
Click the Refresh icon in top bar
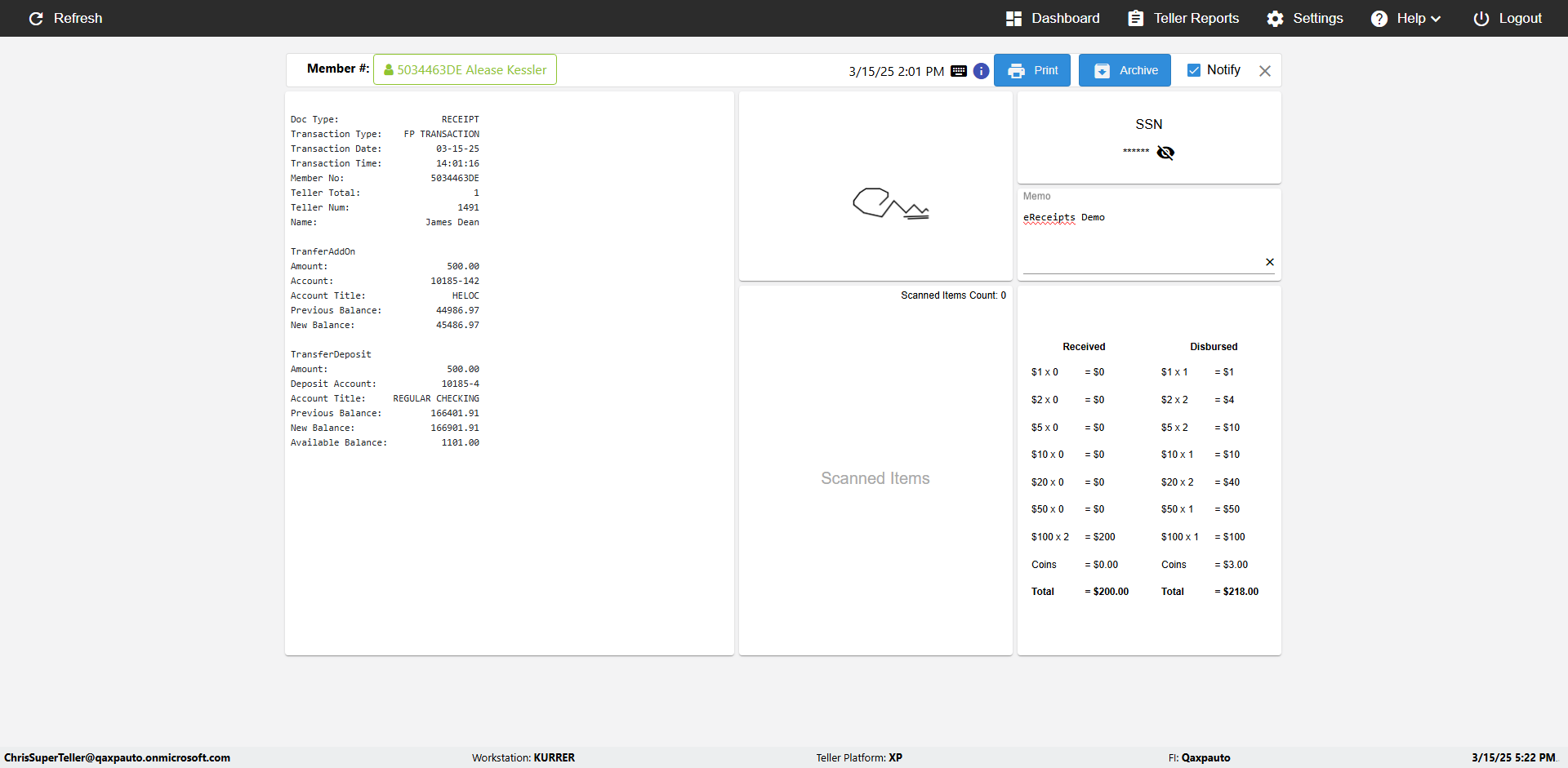click(x=36, y=18)
